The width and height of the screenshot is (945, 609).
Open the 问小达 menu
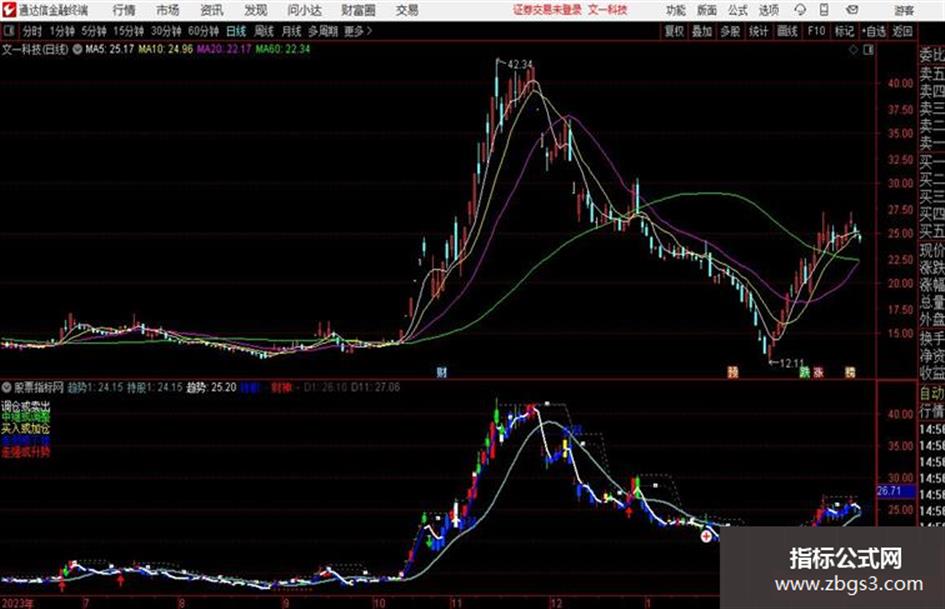tap(304, 10)
